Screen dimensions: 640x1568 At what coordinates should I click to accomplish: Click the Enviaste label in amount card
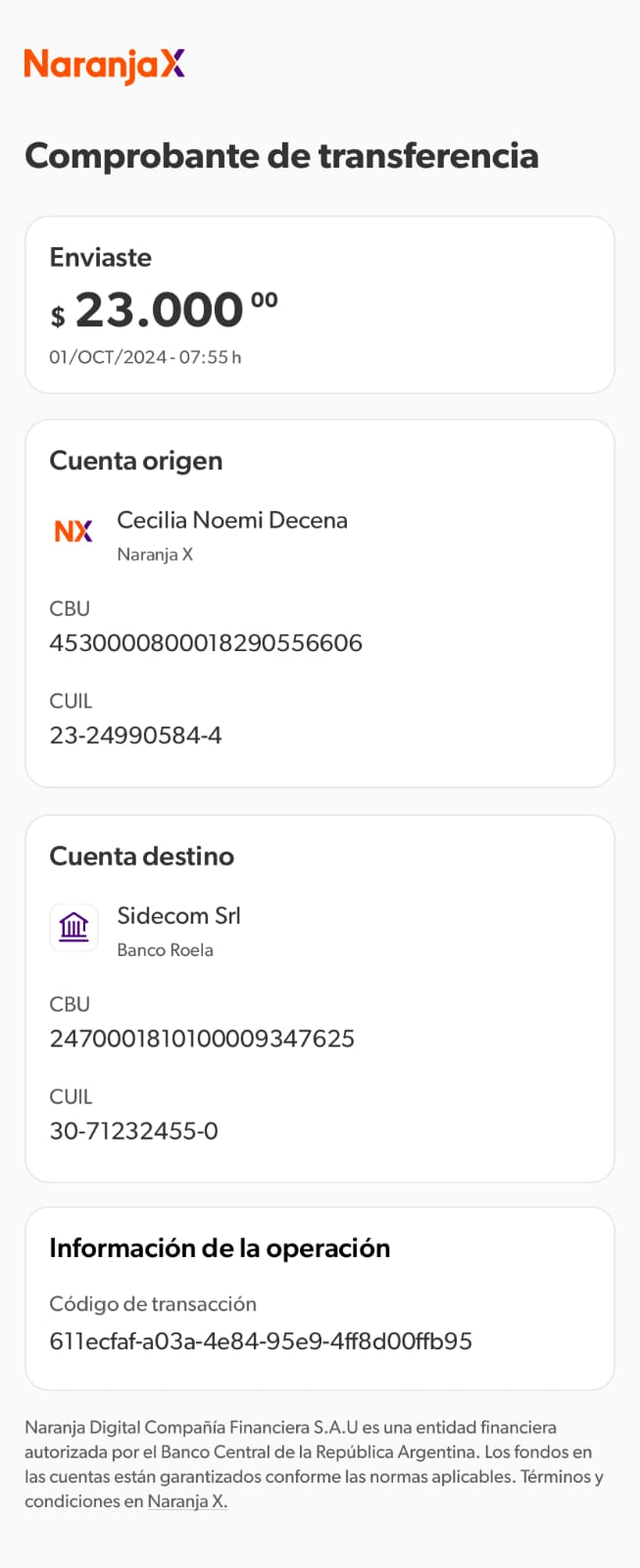tap(101, 258)
